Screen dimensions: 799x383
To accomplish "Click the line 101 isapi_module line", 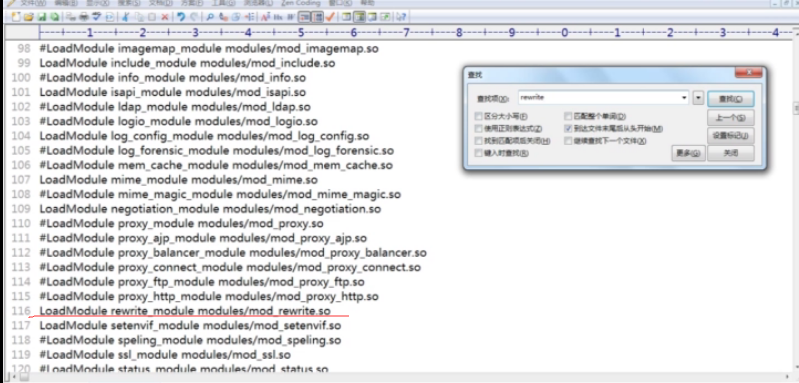I will pos(173,93).
